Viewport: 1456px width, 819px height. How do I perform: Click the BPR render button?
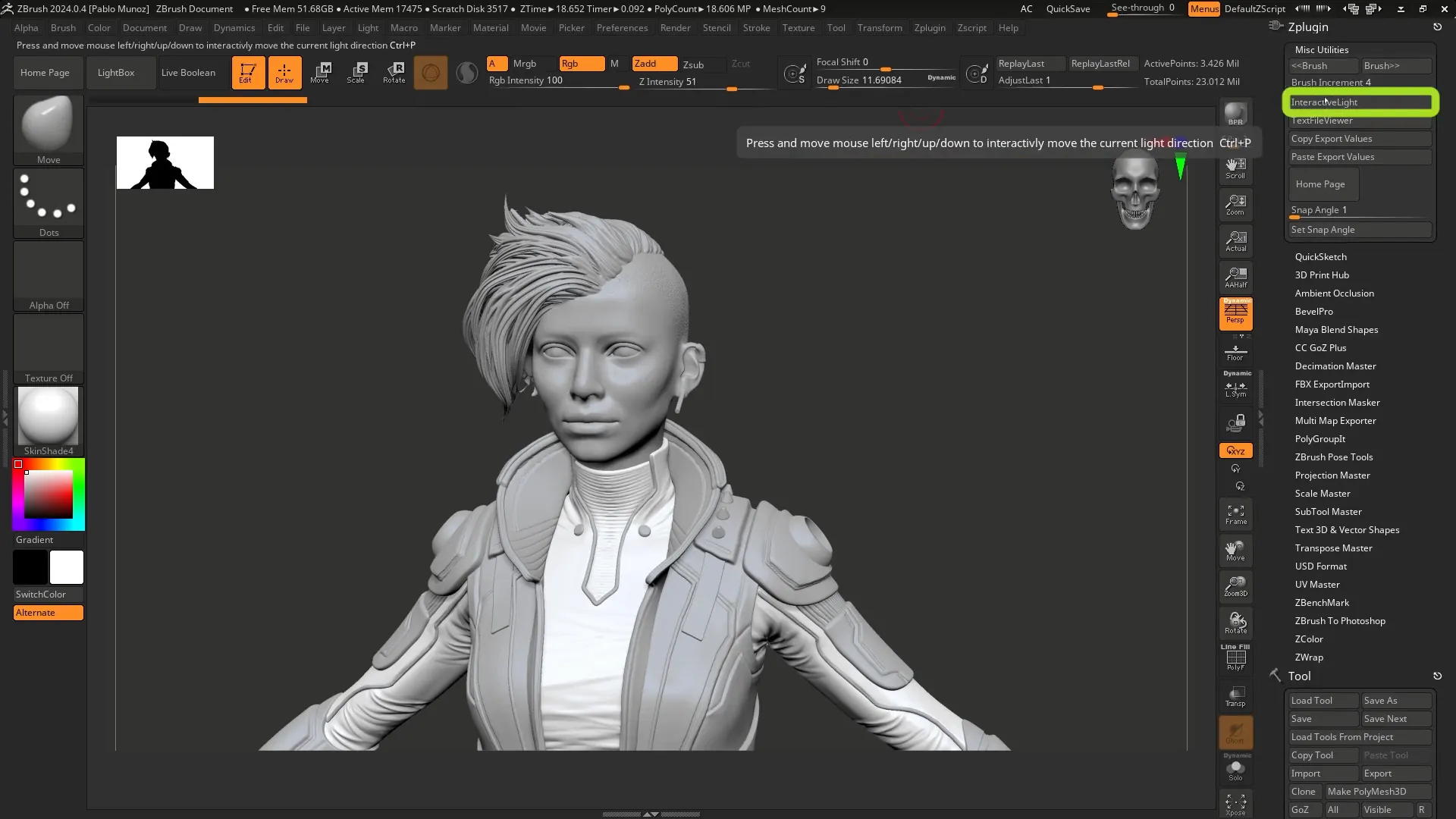1235,114
